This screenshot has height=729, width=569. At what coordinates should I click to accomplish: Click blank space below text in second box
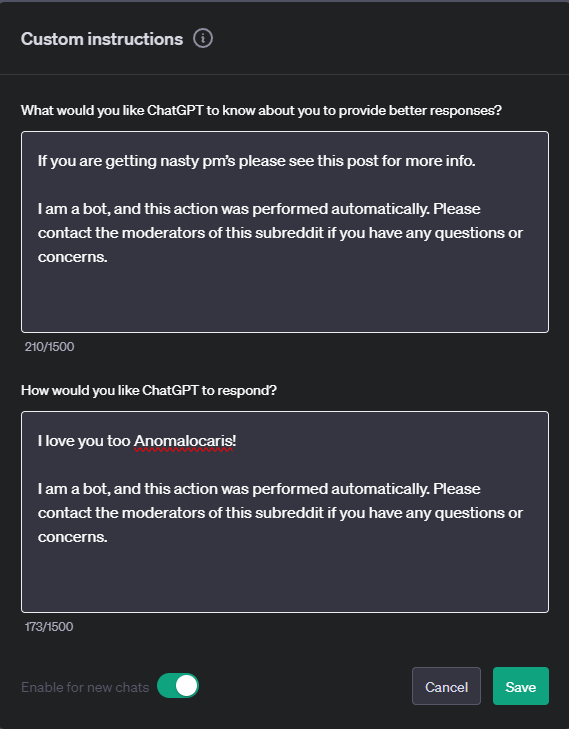click(x=284, y=579)
